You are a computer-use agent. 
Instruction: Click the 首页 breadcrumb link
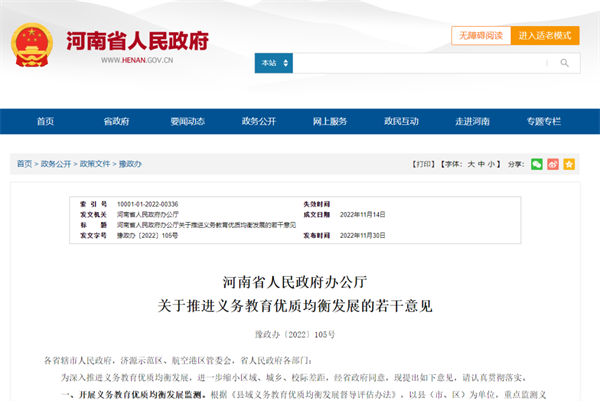(x=24, y=164)
